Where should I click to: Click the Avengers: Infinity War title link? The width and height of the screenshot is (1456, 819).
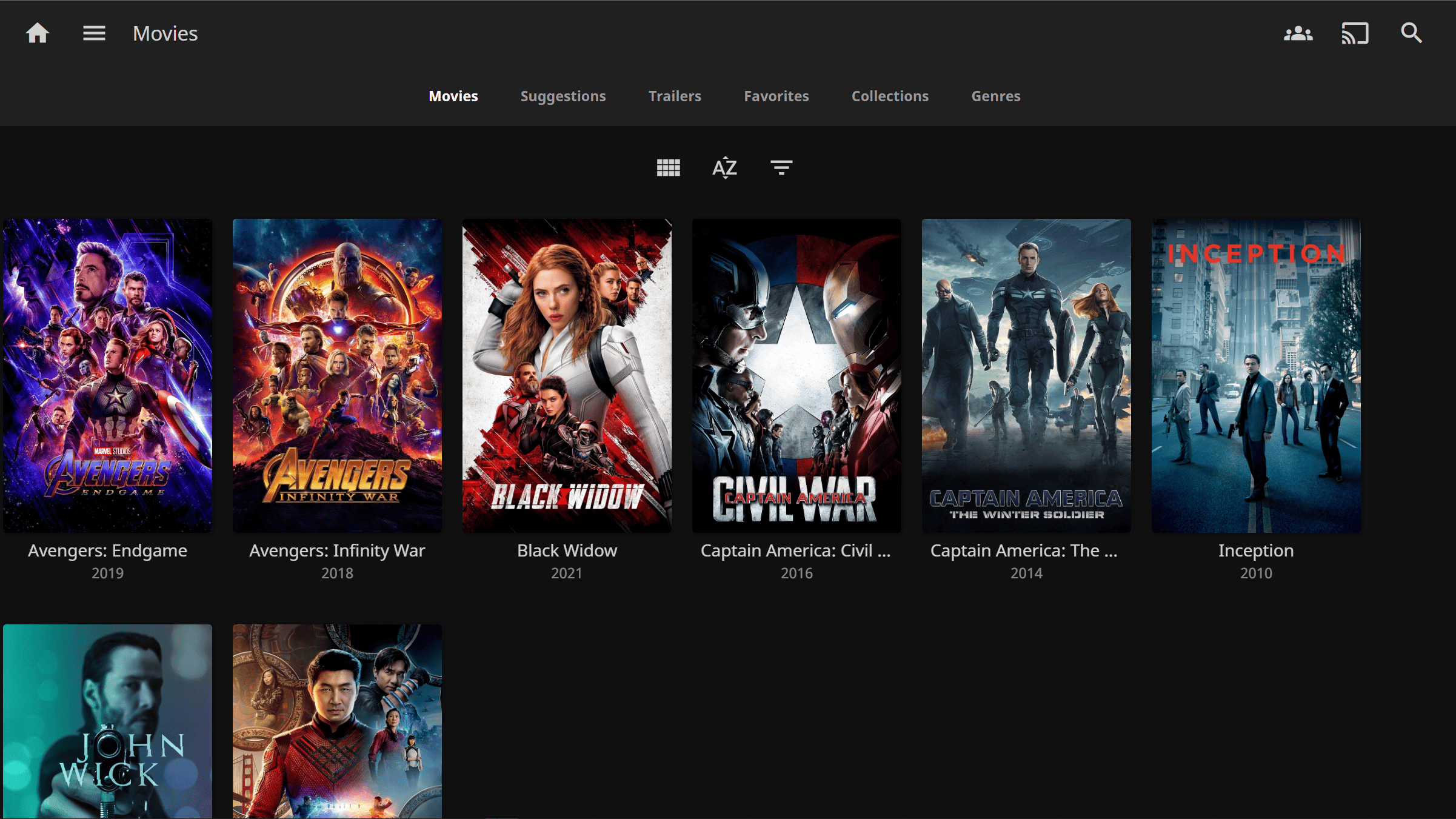(337, 550)
